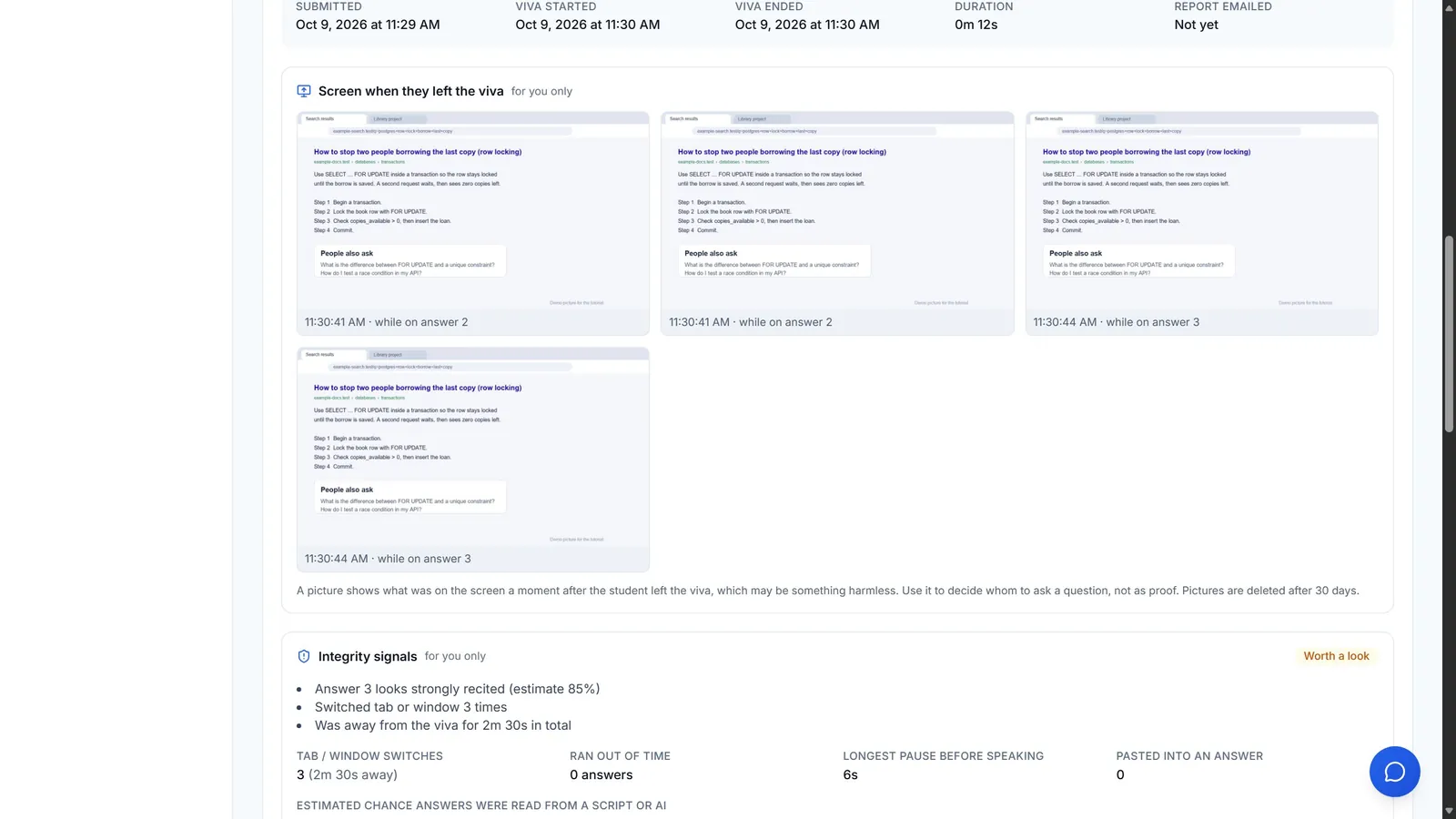Click the Answer 3 strongly recited bullet

[457, 689]
